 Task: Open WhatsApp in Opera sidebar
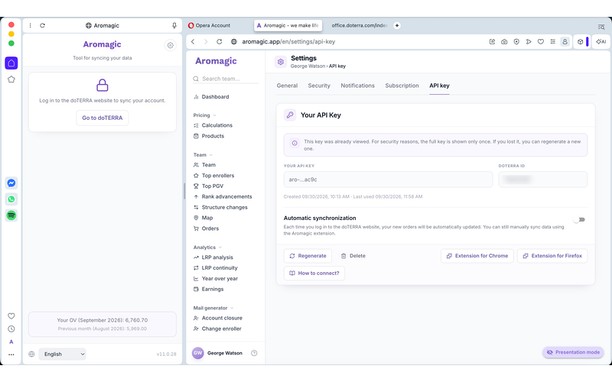[11, 199]
